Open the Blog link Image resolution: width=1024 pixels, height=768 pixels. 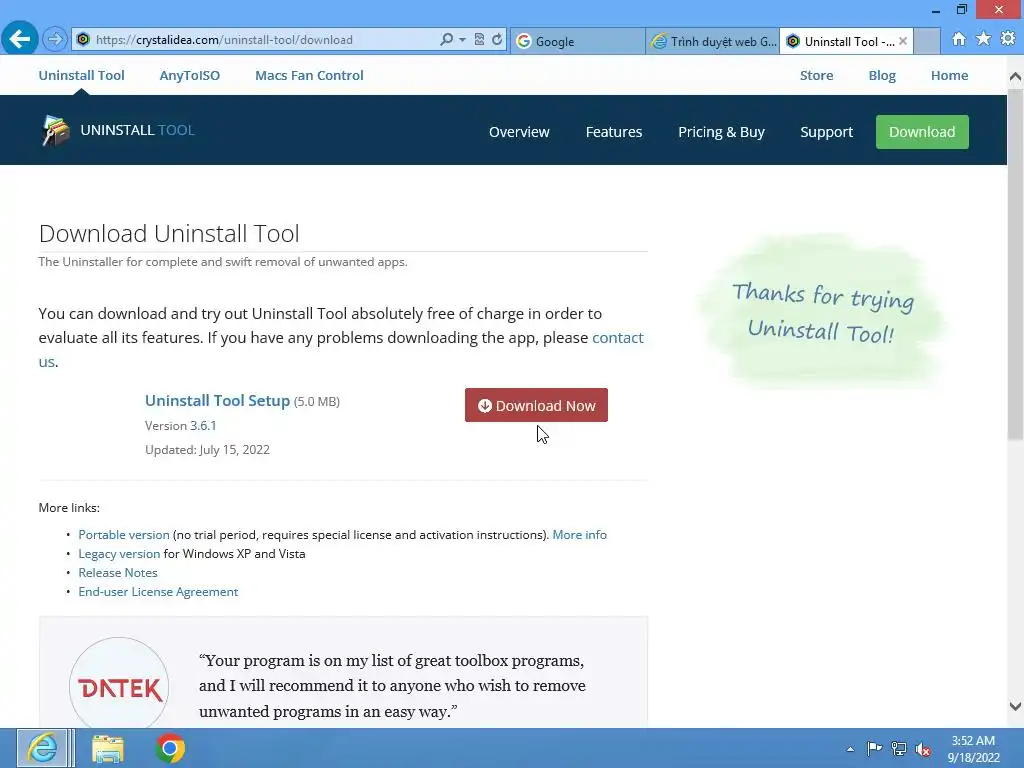[882, 75]
